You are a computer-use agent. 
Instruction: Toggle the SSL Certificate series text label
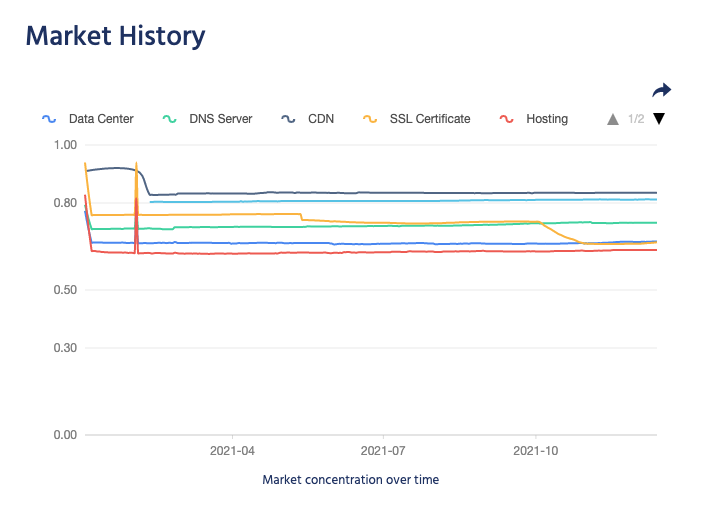coord(429,119)
